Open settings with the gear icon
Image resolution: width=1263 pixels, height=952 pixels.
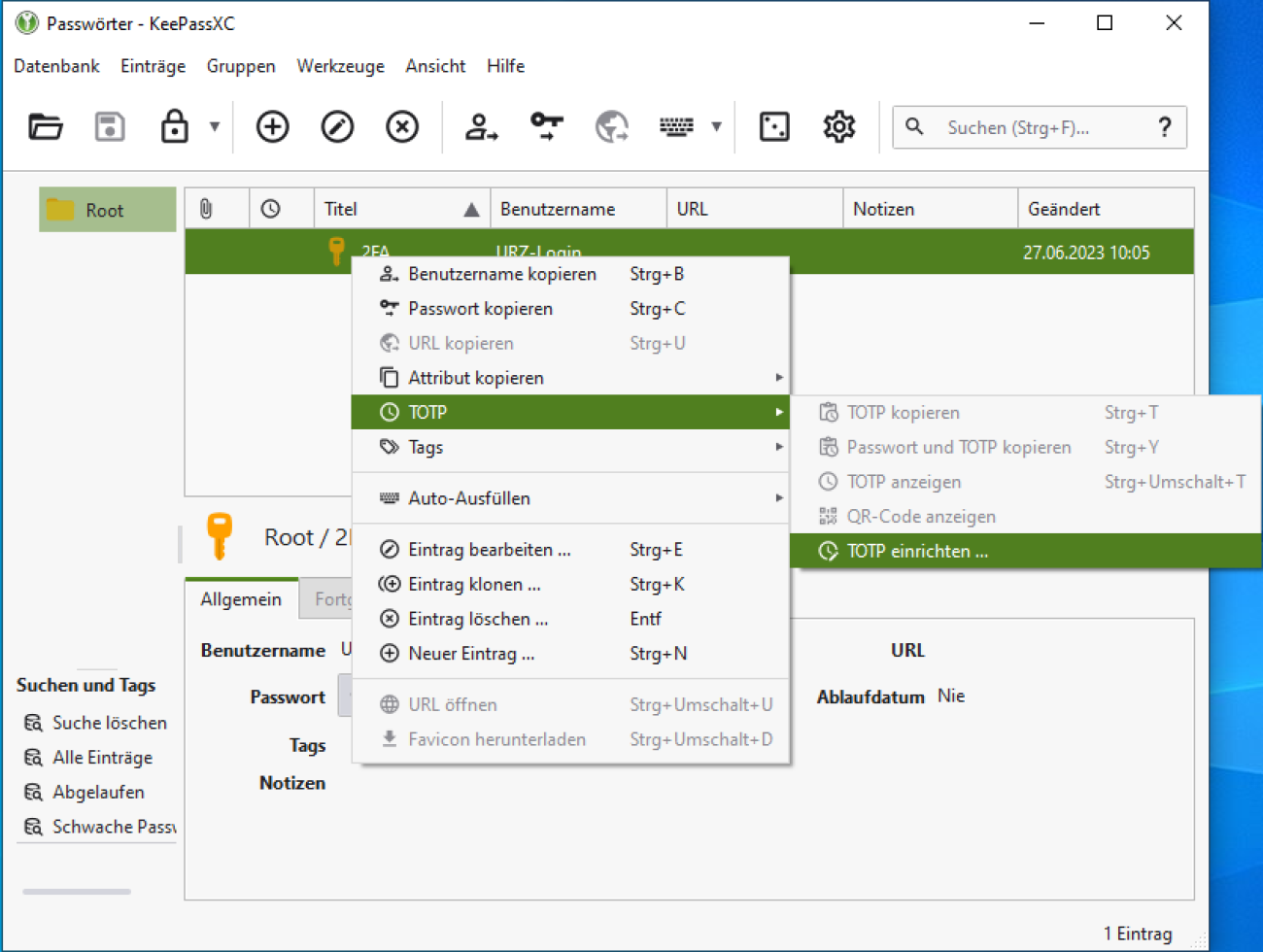pyautogui.click(x=838, y=127)
